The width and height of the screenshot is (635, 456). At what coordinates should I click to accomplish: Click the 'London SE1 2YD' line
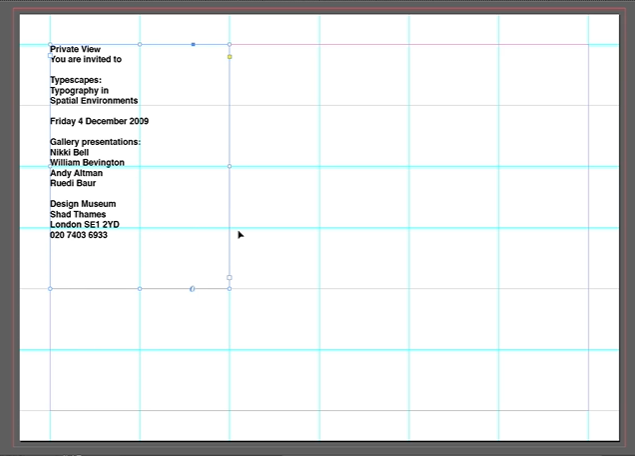[85, 225]
